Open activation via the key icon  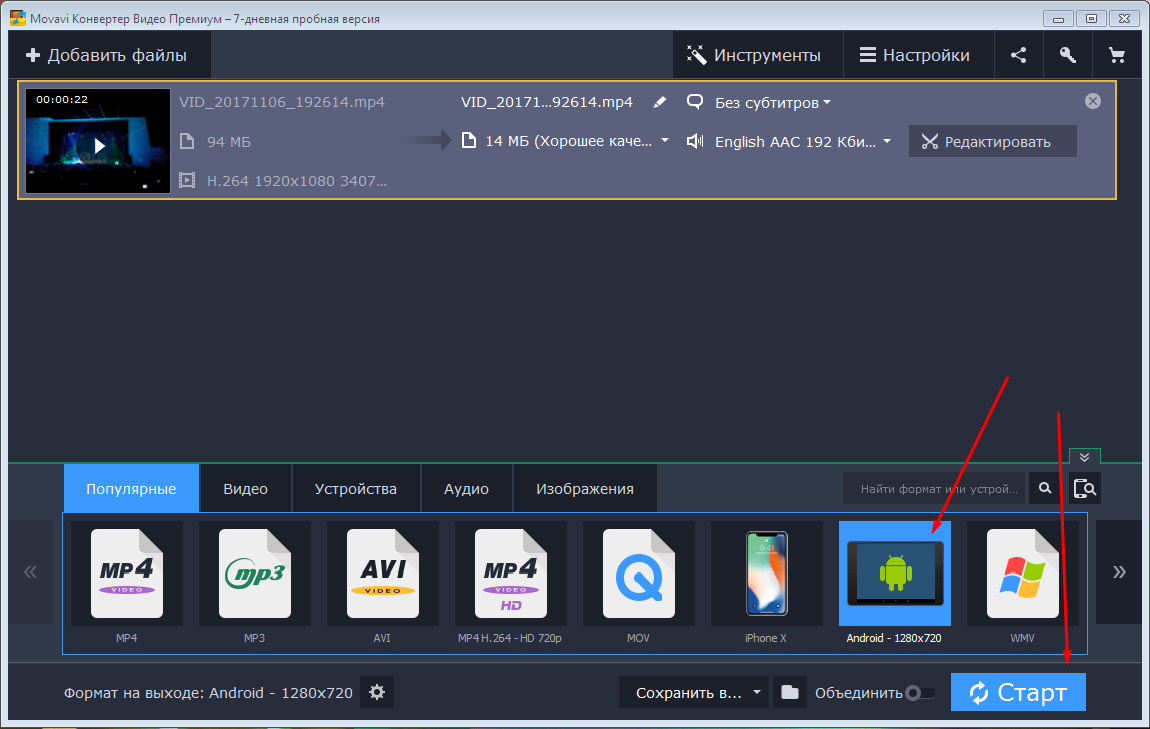click(1067, 55)
